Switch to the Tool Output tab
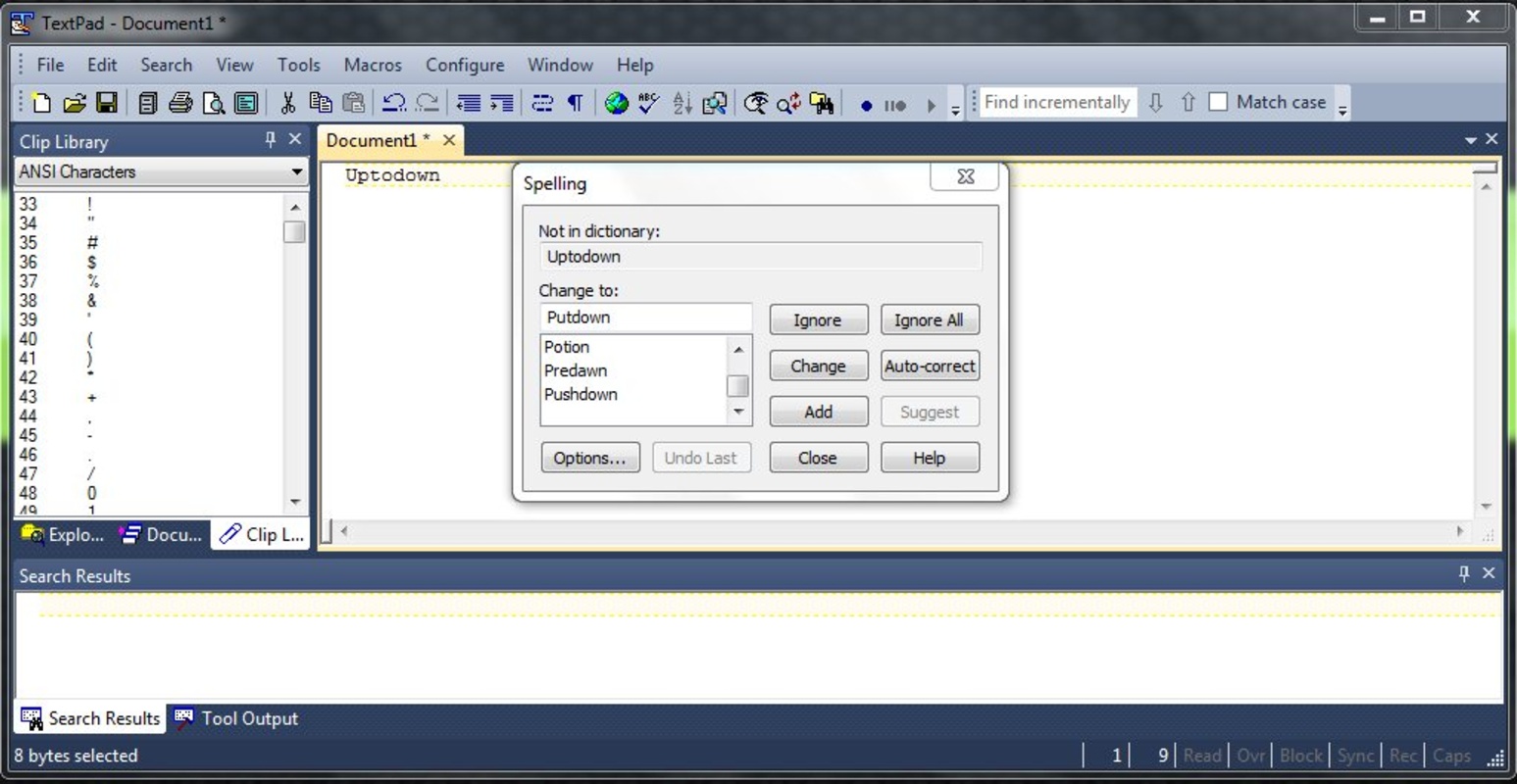The width and height of the screenshot is (1517, 784). (x=236, y=718)
